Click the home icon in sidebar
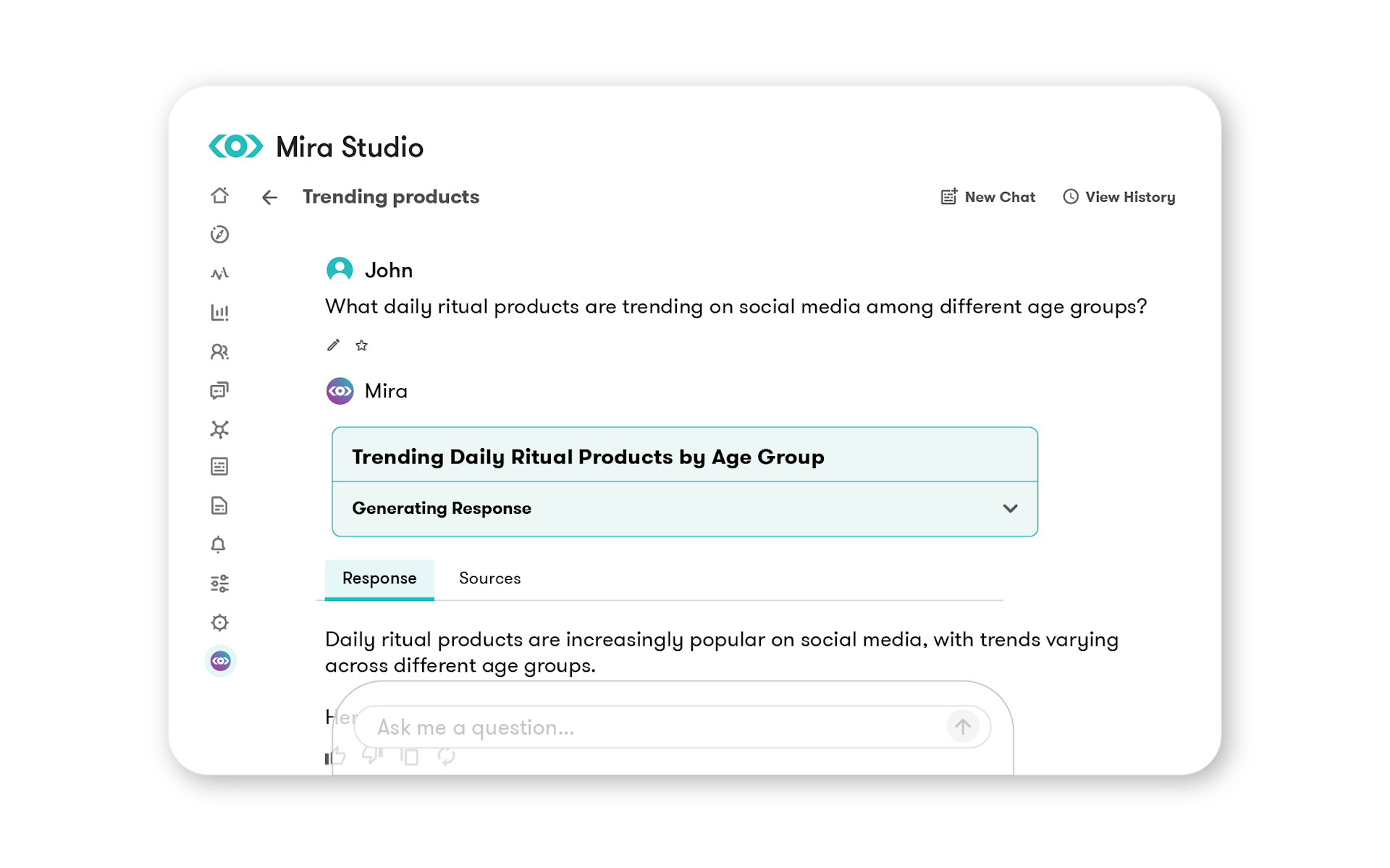Image resolution: width=1390 pixels, height=868 pixels. [219, 195]
